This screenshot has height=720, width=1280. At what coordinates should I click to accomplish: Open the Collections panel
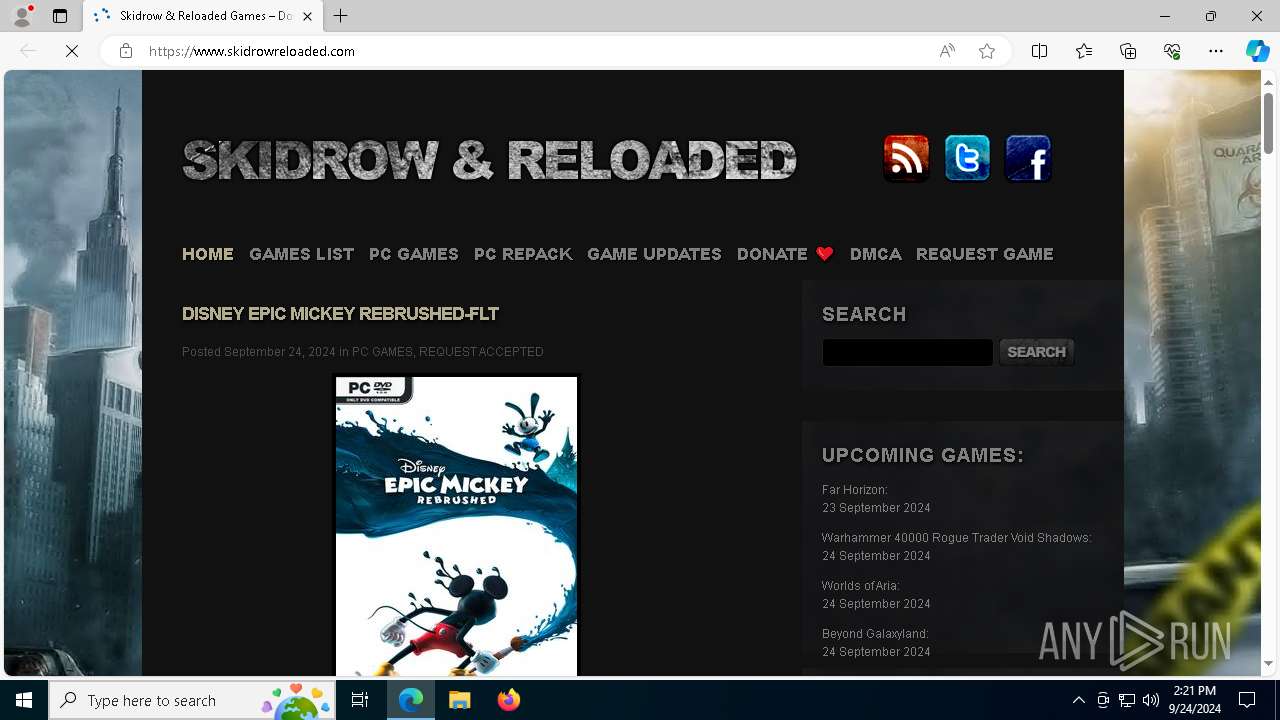(x=1128, y=51)
